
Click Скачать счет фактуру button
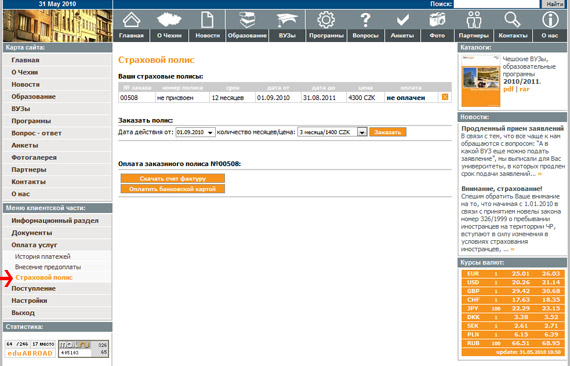[x=173, y=178]
